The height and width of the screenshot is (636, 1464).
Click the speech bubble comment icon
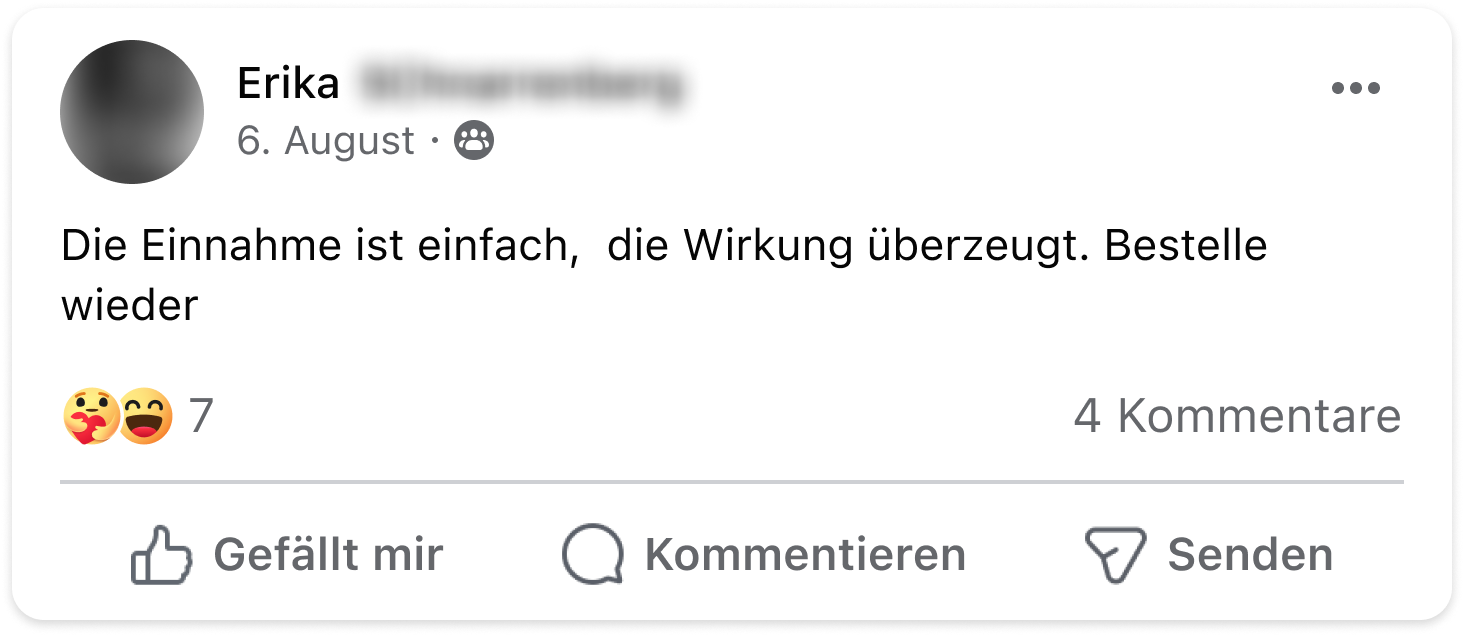pos(593,555)
